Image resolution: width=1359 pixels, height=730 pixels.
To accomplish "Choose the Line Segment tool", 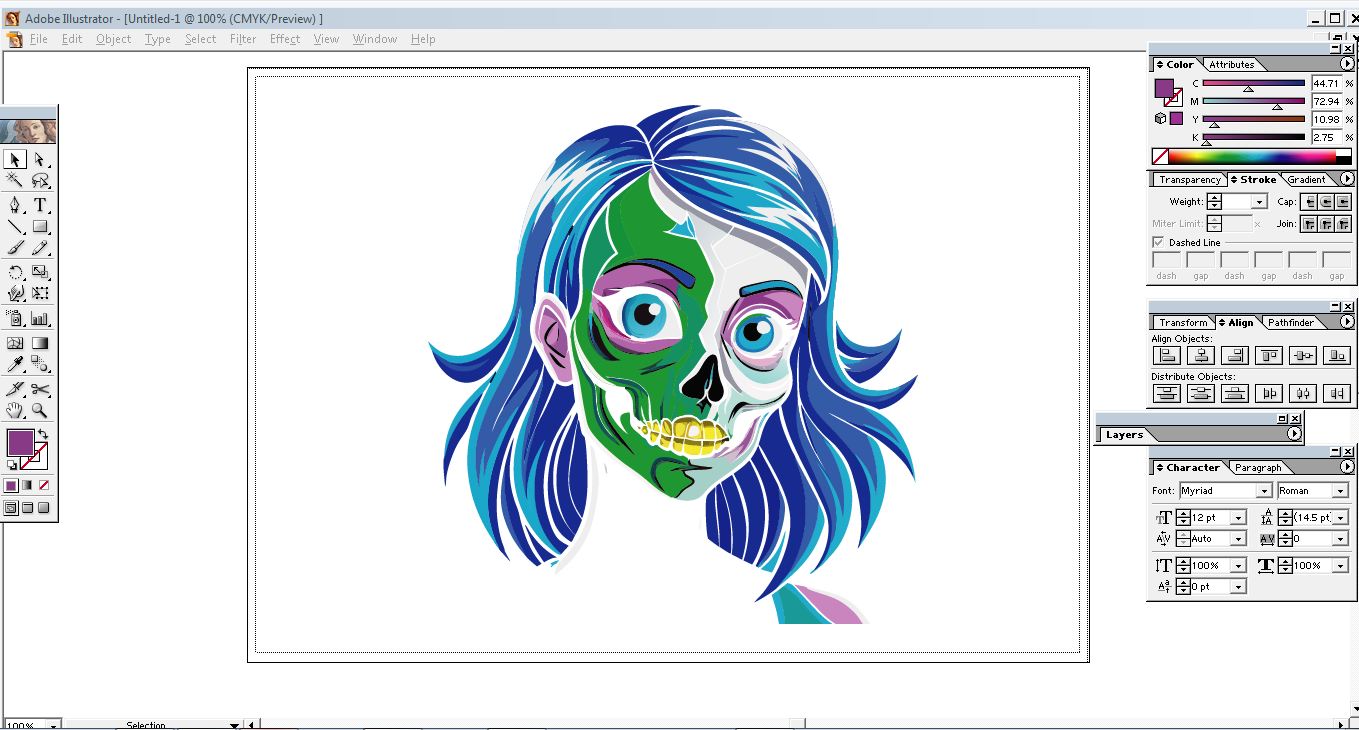I will pos(15,227).
